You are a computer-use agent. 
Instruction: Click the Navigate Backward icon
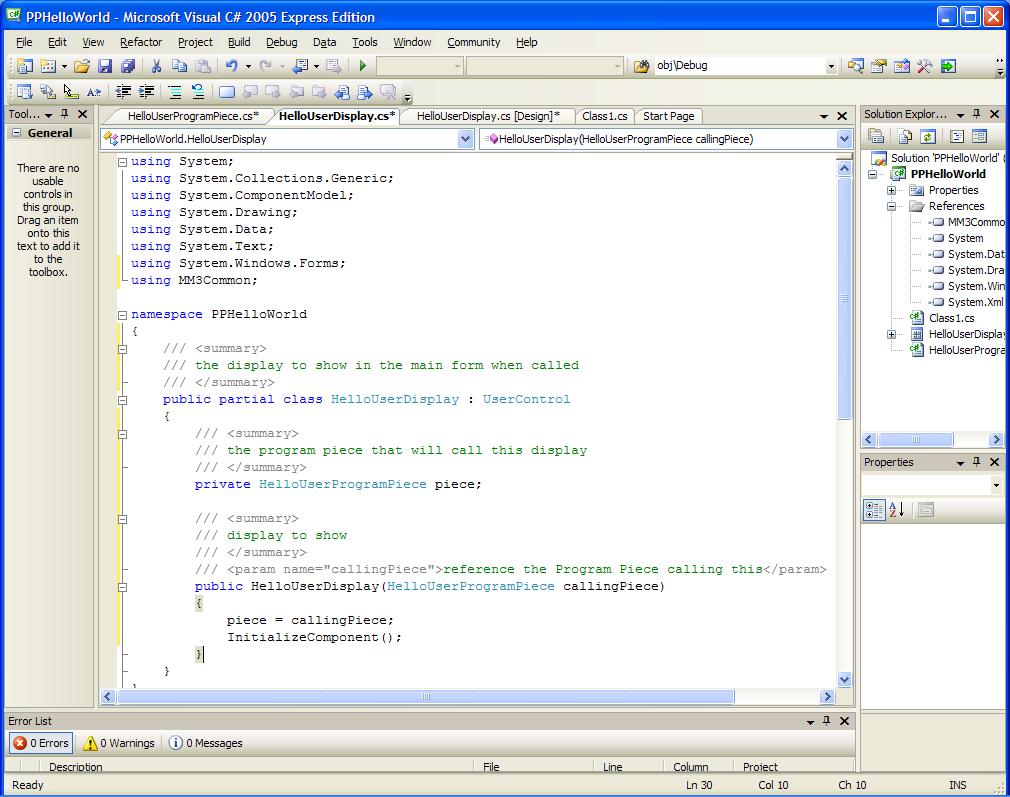click(301, 66)
